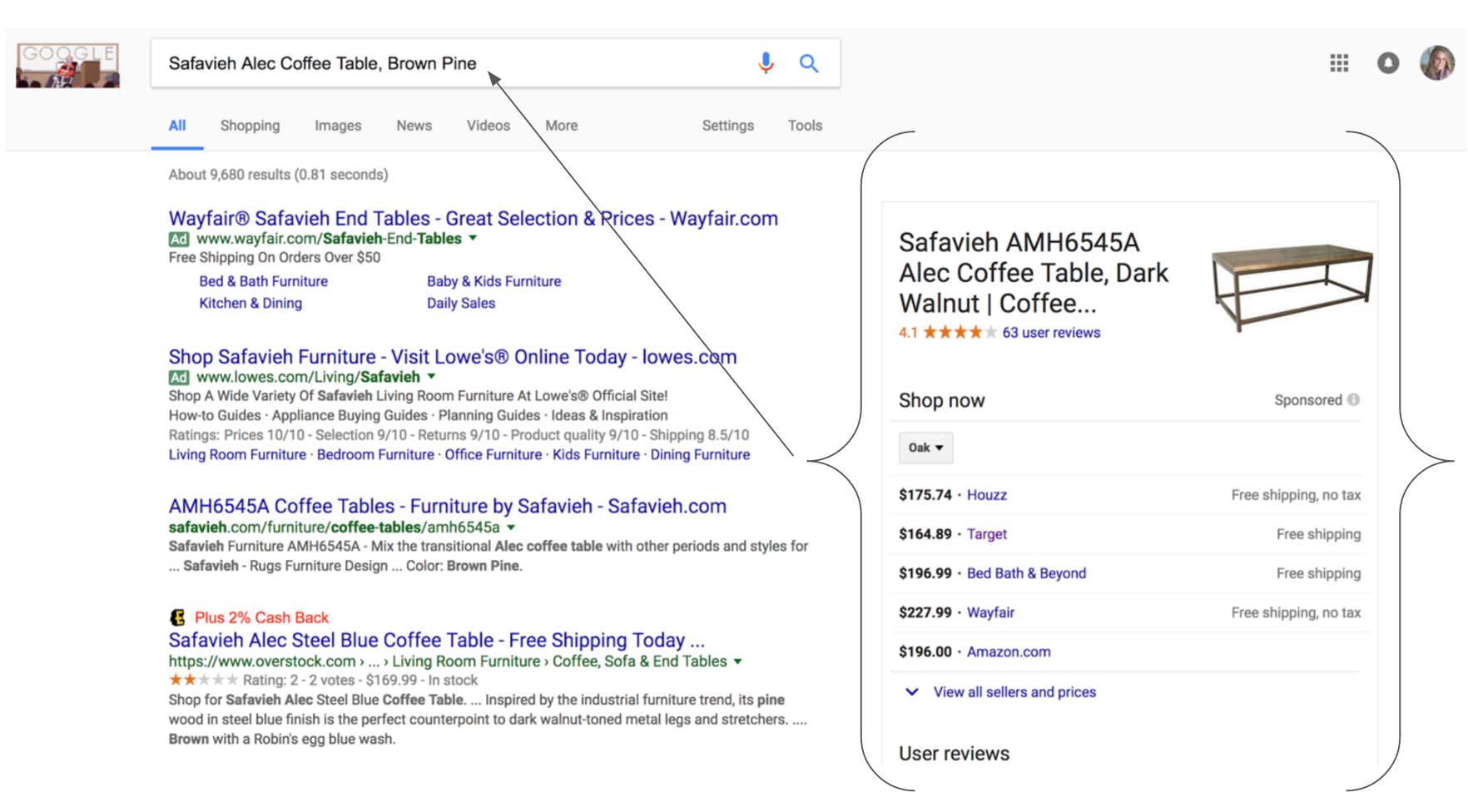
Task: Click the $164.89 price
Action: click(x=925, y=534)
